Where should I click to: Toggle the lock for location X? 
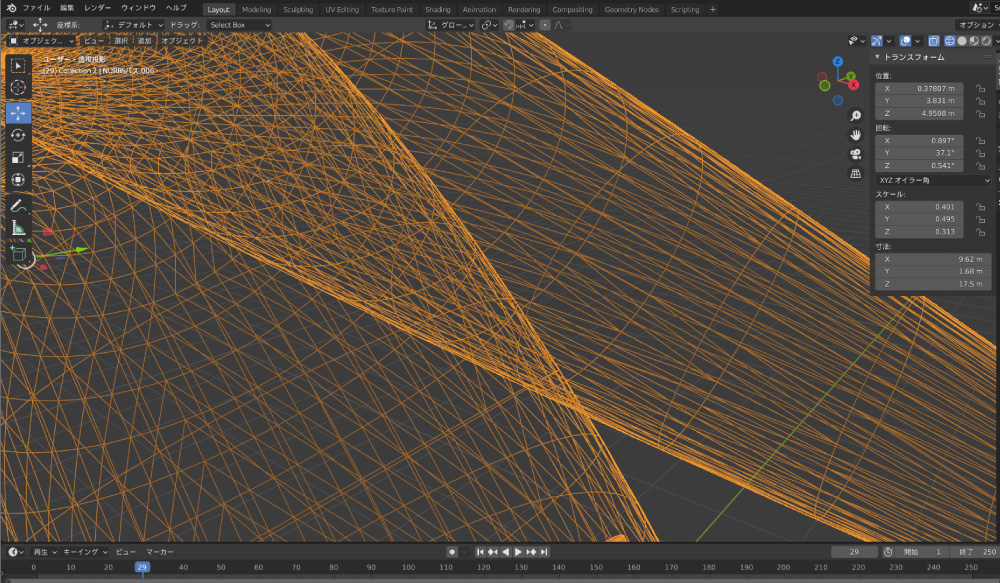[x=980, y=89]
